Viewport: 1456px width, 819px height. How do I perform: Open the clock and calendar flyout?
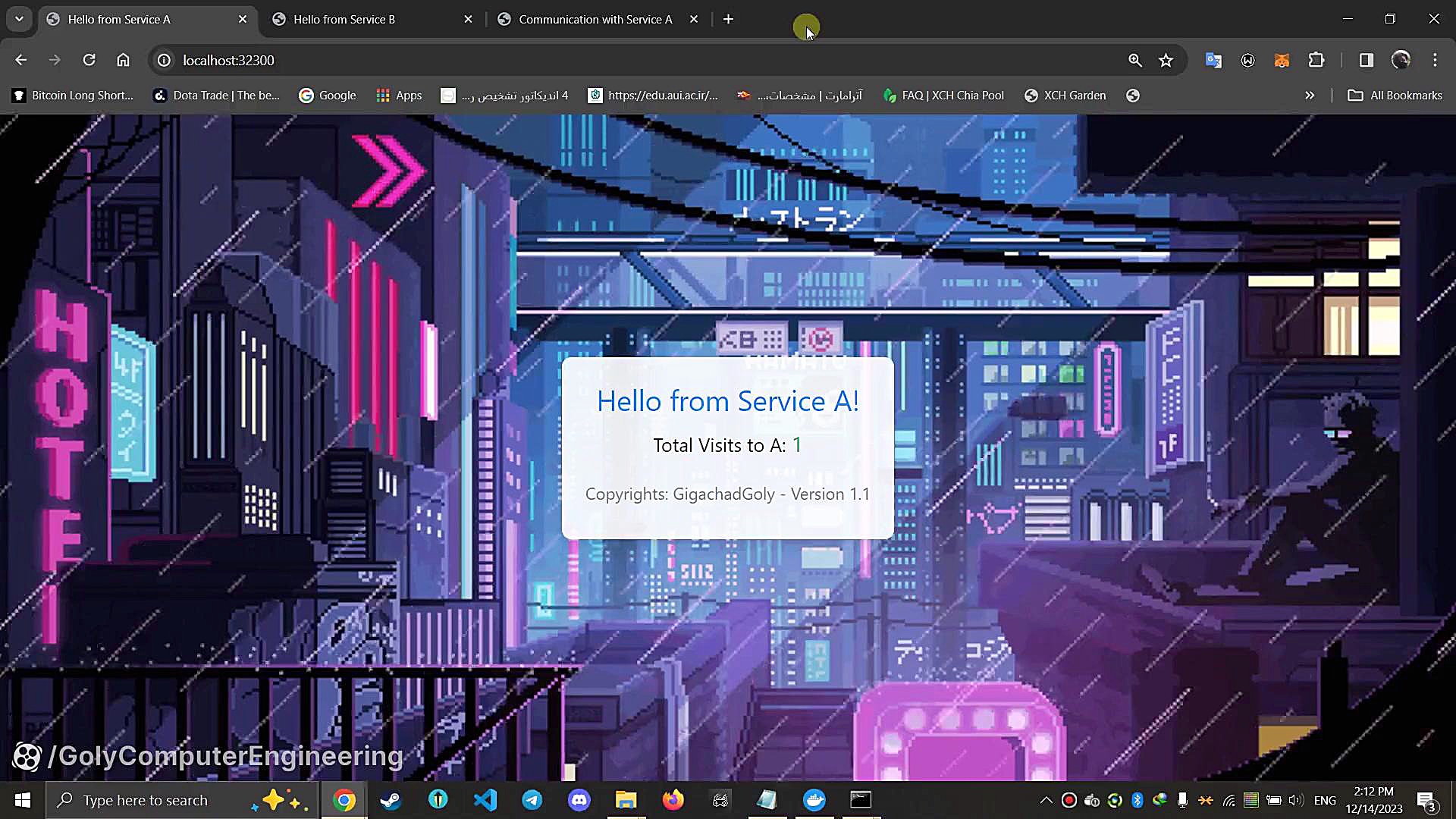click(x=1374, y=800)
